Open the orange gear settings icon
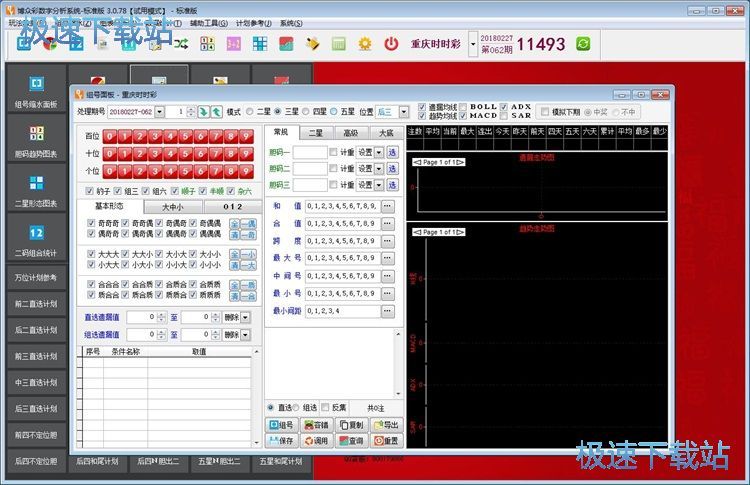The image size is (750, 485). tap(365, 44)
